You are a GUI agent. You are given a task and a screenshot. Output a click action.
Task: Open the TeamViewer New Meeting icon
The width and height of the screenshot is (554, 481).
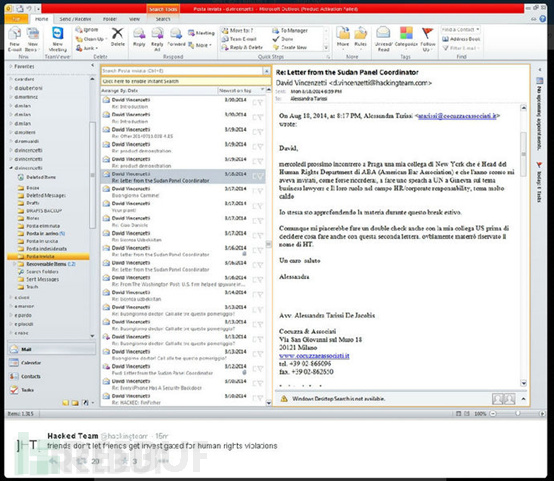[x=58, y=34]
